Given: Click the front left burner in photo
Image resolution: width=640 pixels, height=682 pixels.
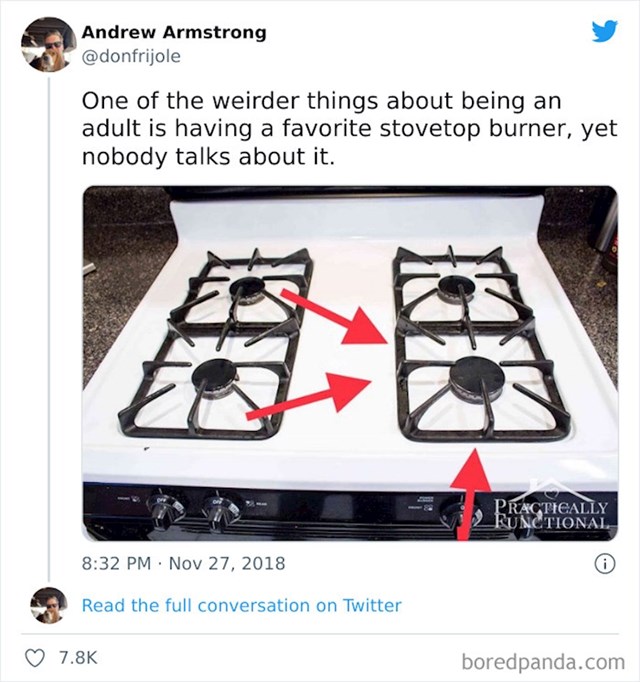Looking at the screenshot, I should pos(216,377).
